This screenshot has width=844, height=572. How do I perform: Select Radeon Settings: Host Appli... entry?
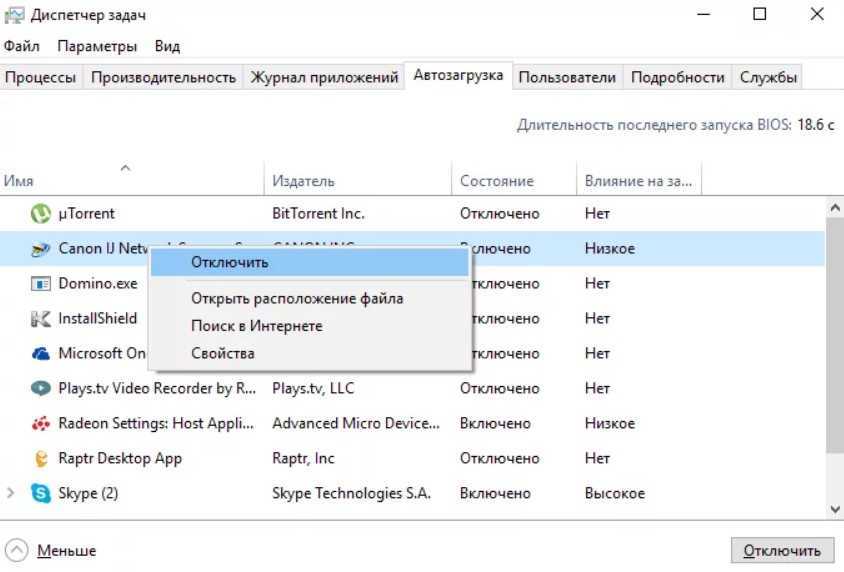[156, 423]
